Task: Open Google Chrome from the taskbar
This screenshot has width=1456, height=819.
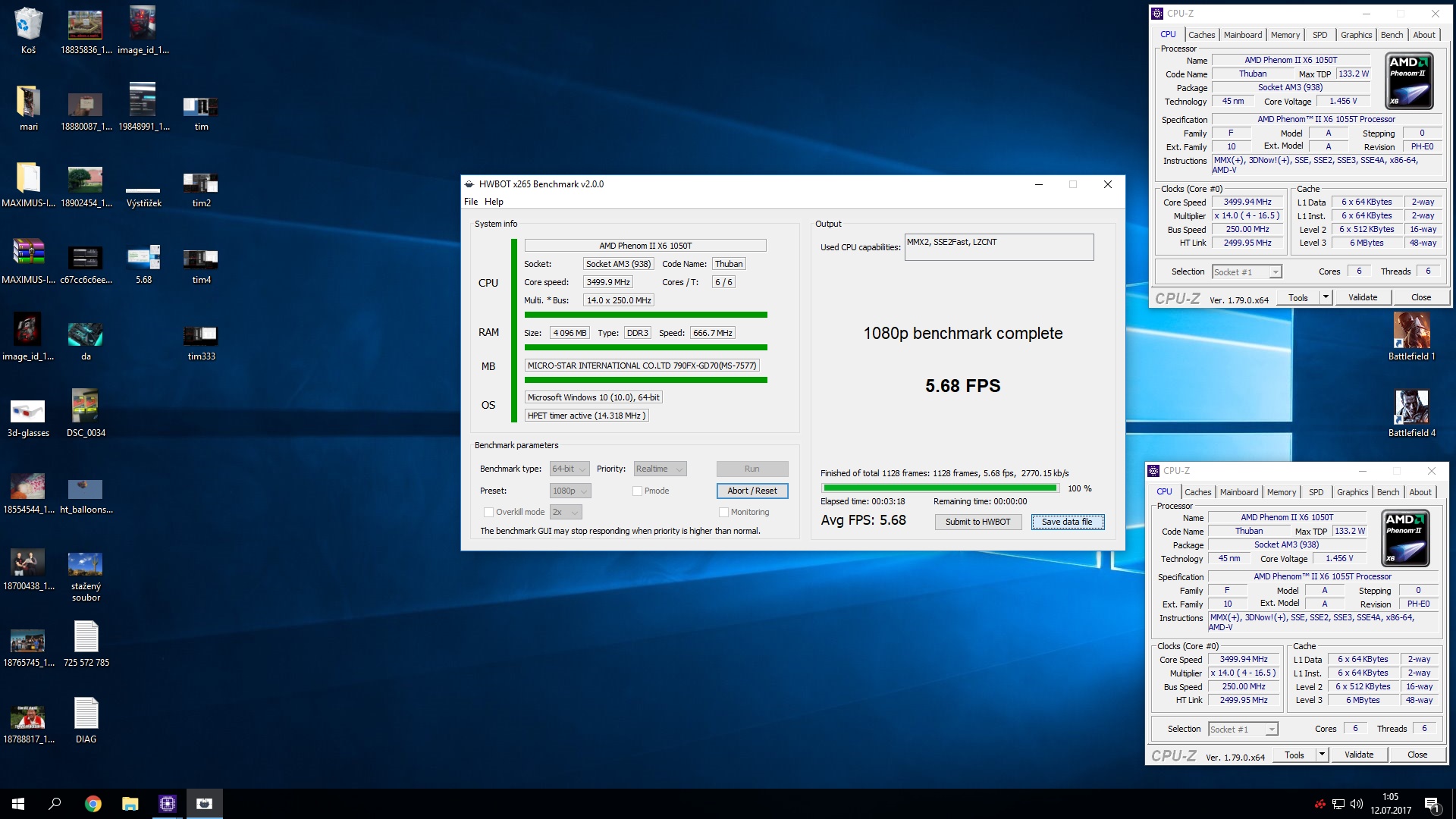Action: click(93, 804)
